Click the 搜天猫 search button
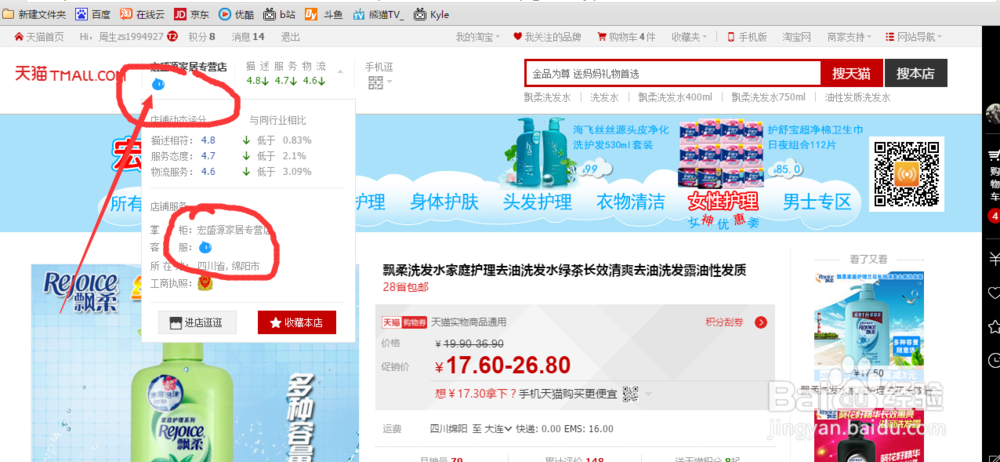Screen dimensions: 1000x462 [851, 73]
